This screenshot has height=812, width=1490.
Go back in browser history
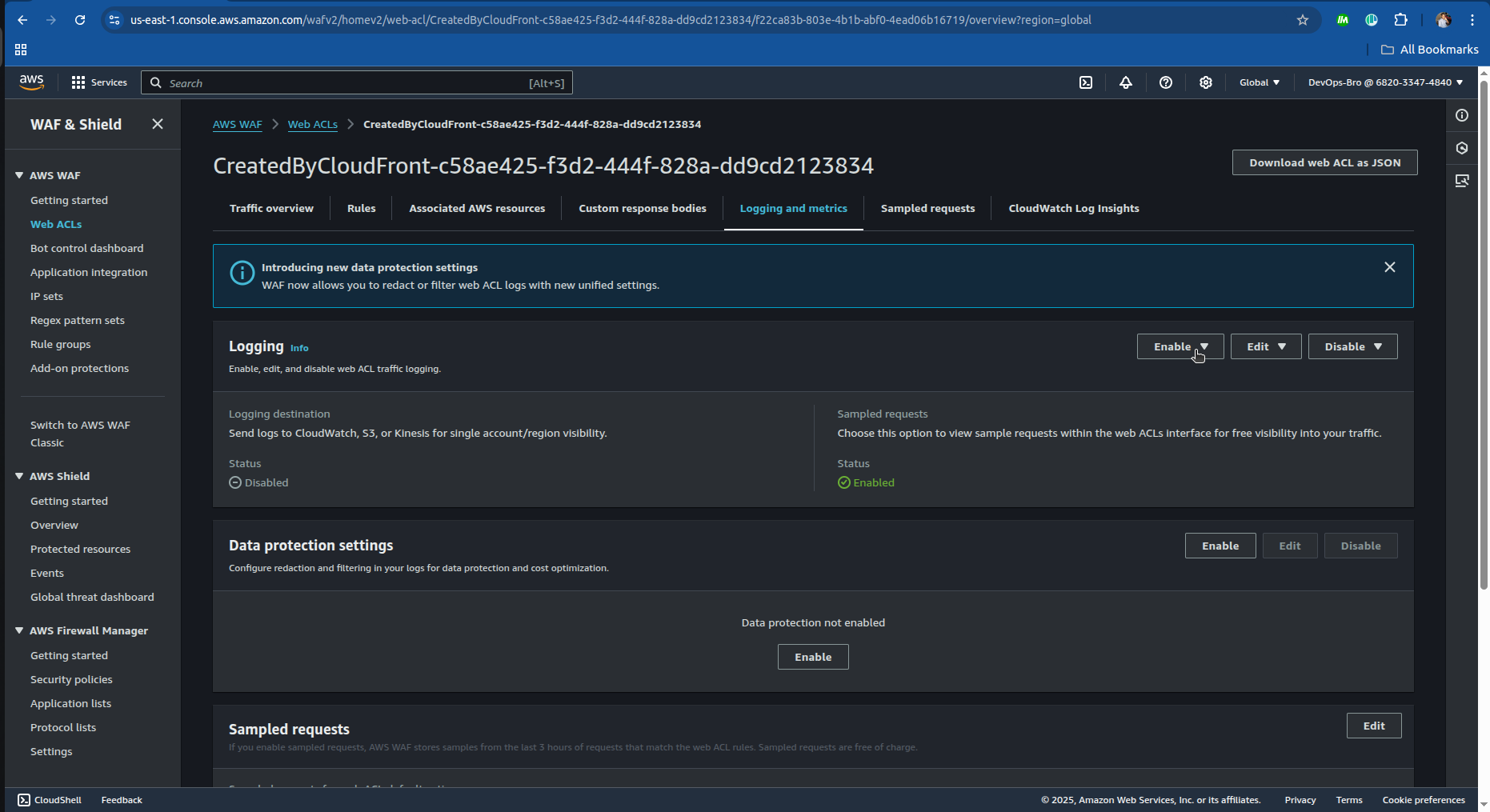(x=22, y=20)
